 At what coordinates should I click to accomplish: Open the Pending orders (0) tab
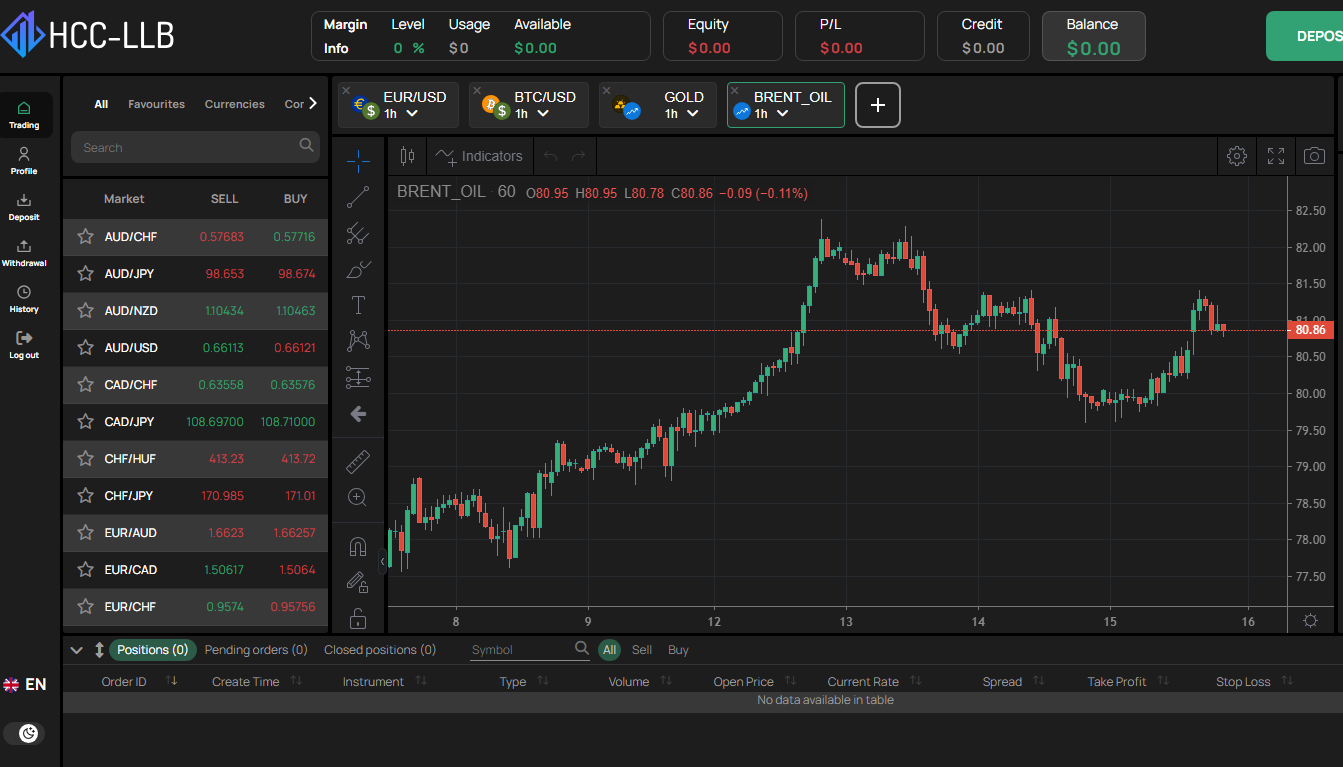click(256, 650)
